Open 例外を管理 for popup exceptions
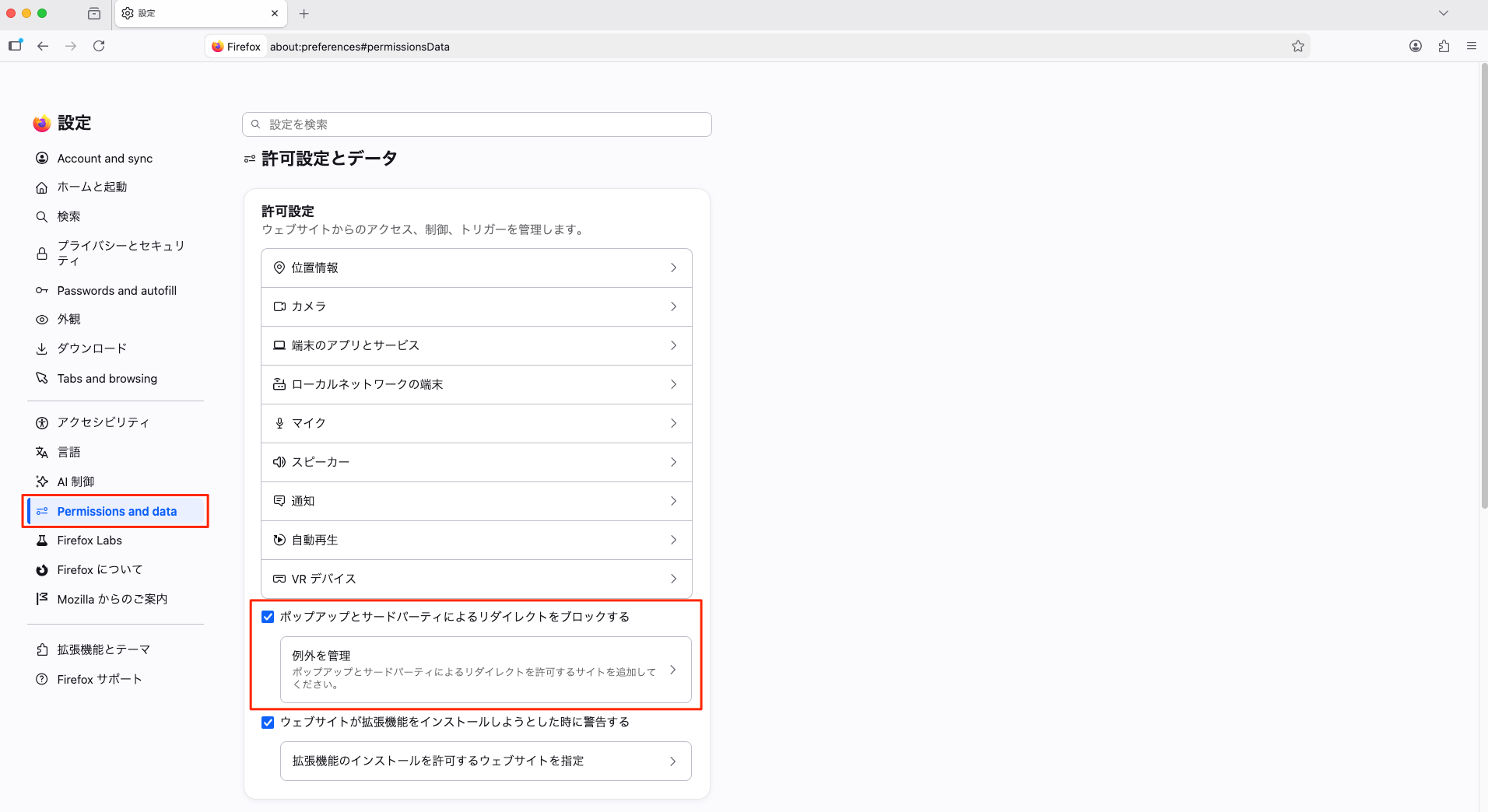 [486, 670]
